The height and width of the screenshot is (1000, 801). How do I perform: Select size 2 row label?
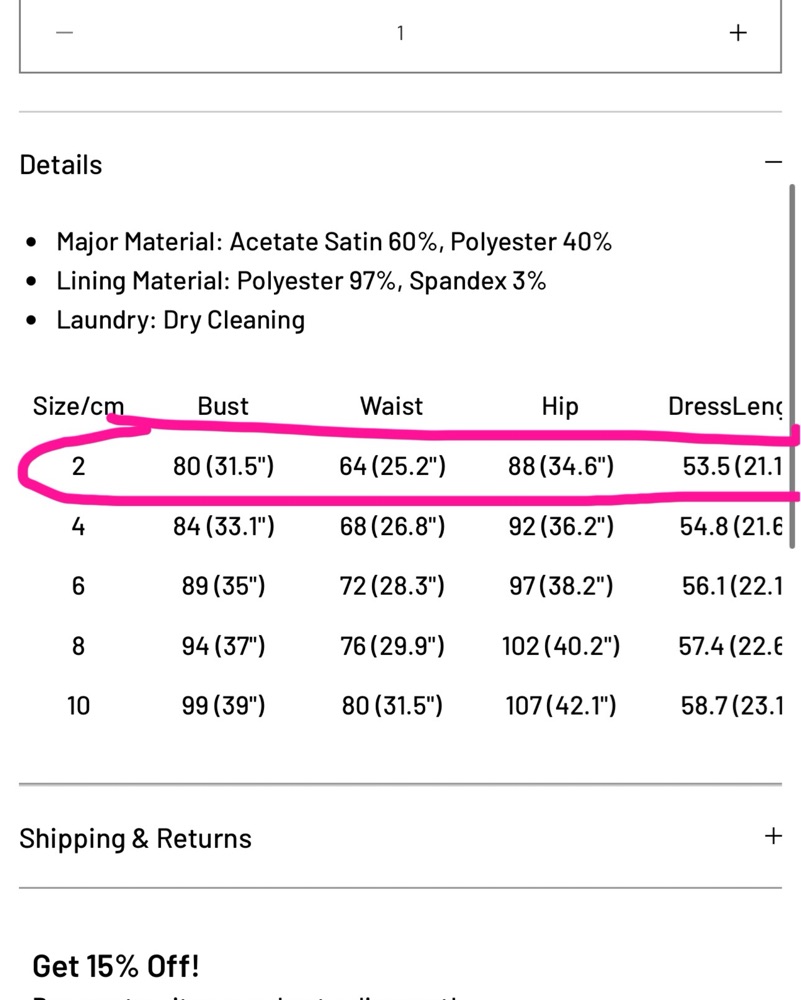[x=78, y=466]
